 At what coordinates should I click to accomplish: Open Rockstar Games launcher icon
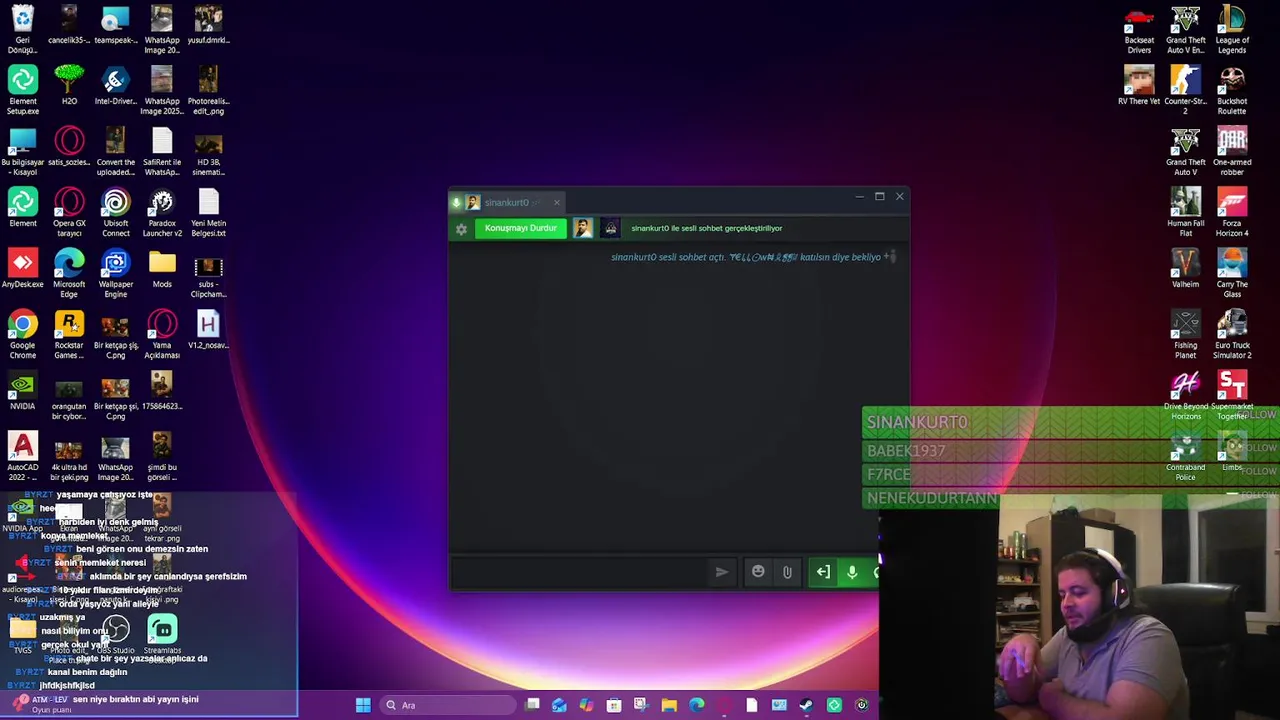[69, 335]
